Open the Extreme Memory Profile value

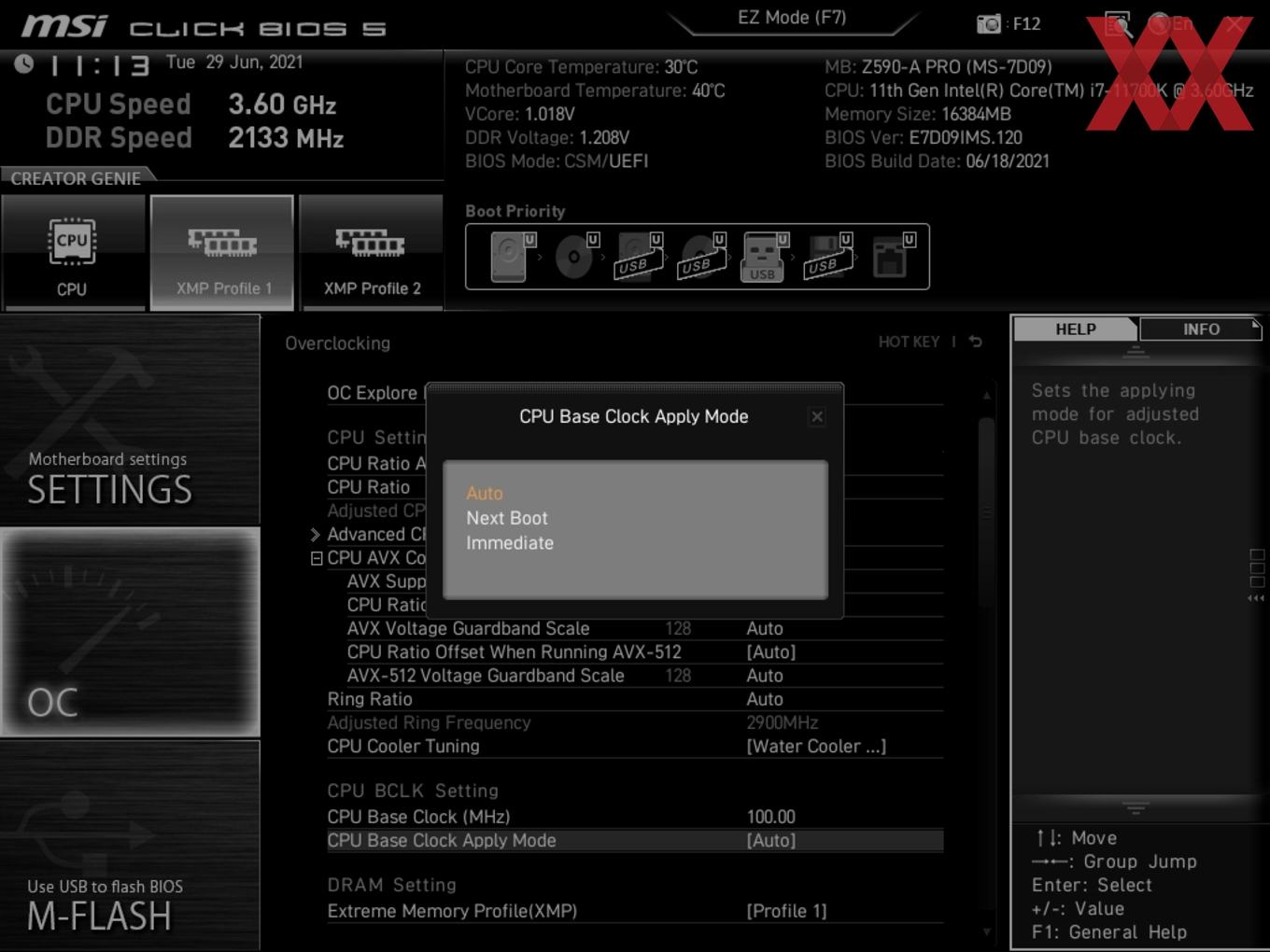(786, 912)
